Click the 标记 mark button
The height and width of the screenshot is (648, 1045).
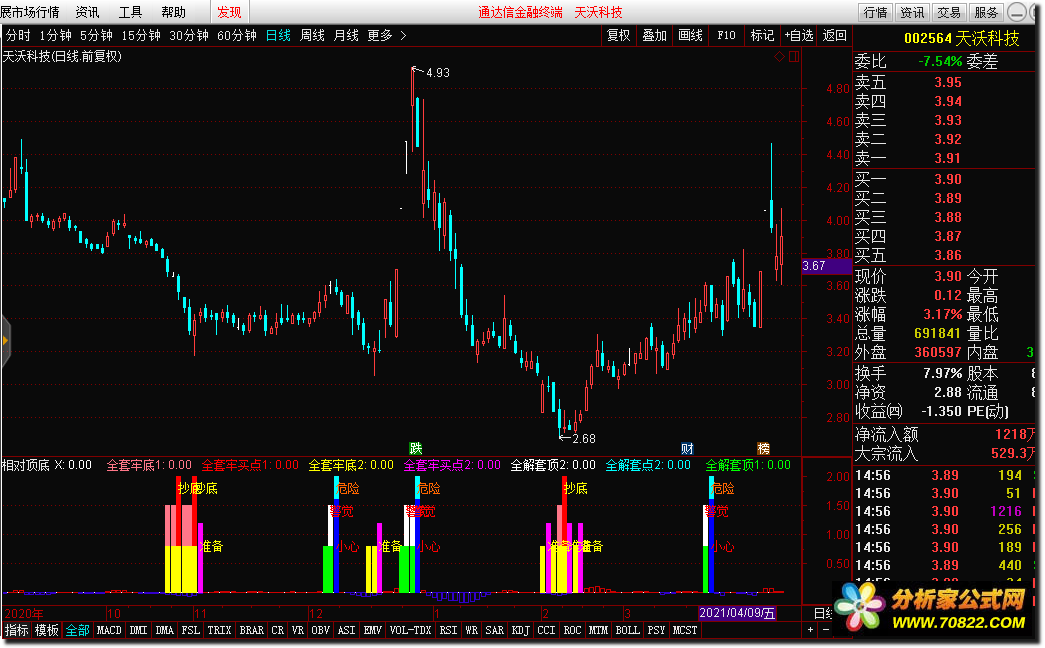click(762, 35)
